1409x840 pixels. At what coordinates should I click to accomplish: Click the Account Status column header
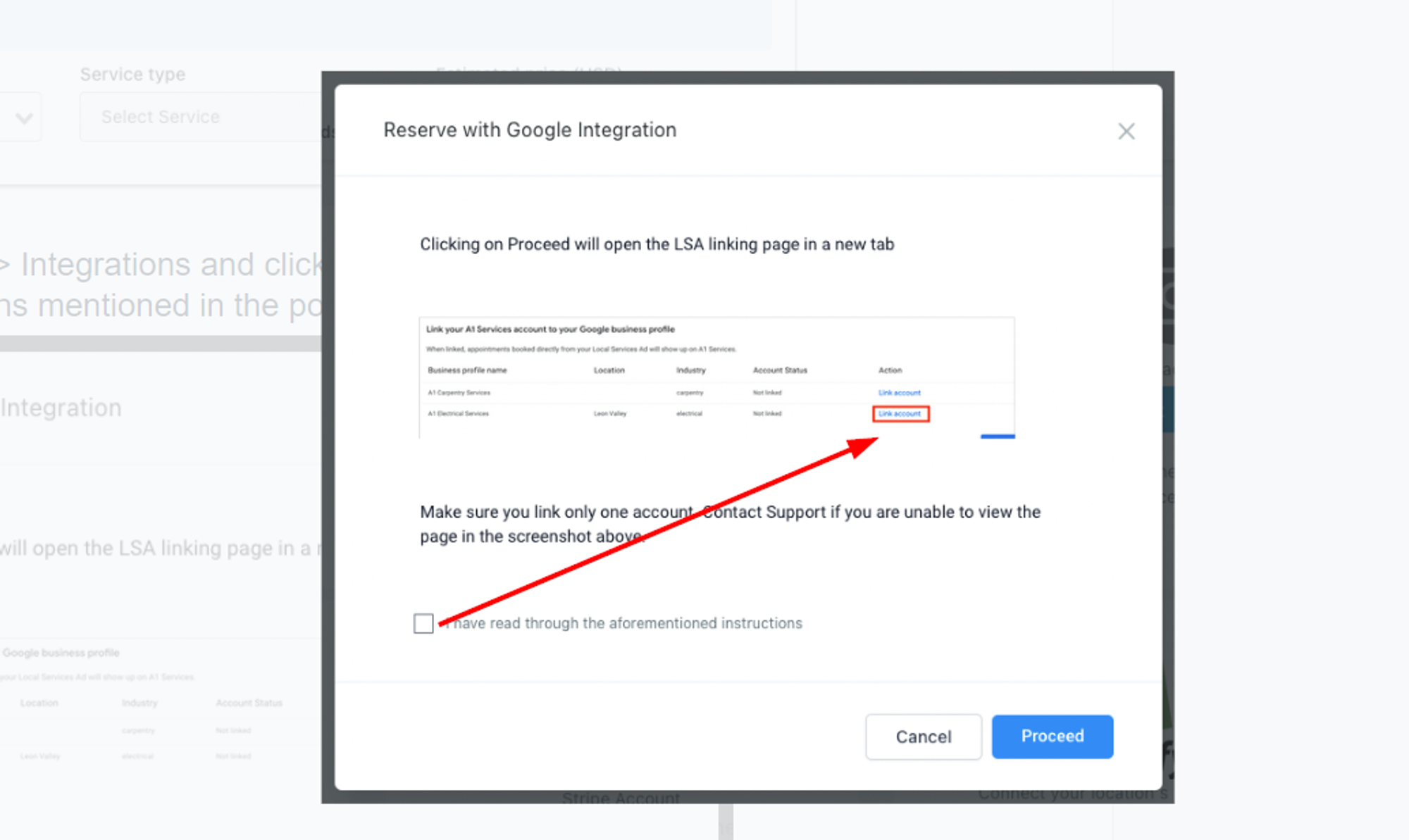click(780, 370)
